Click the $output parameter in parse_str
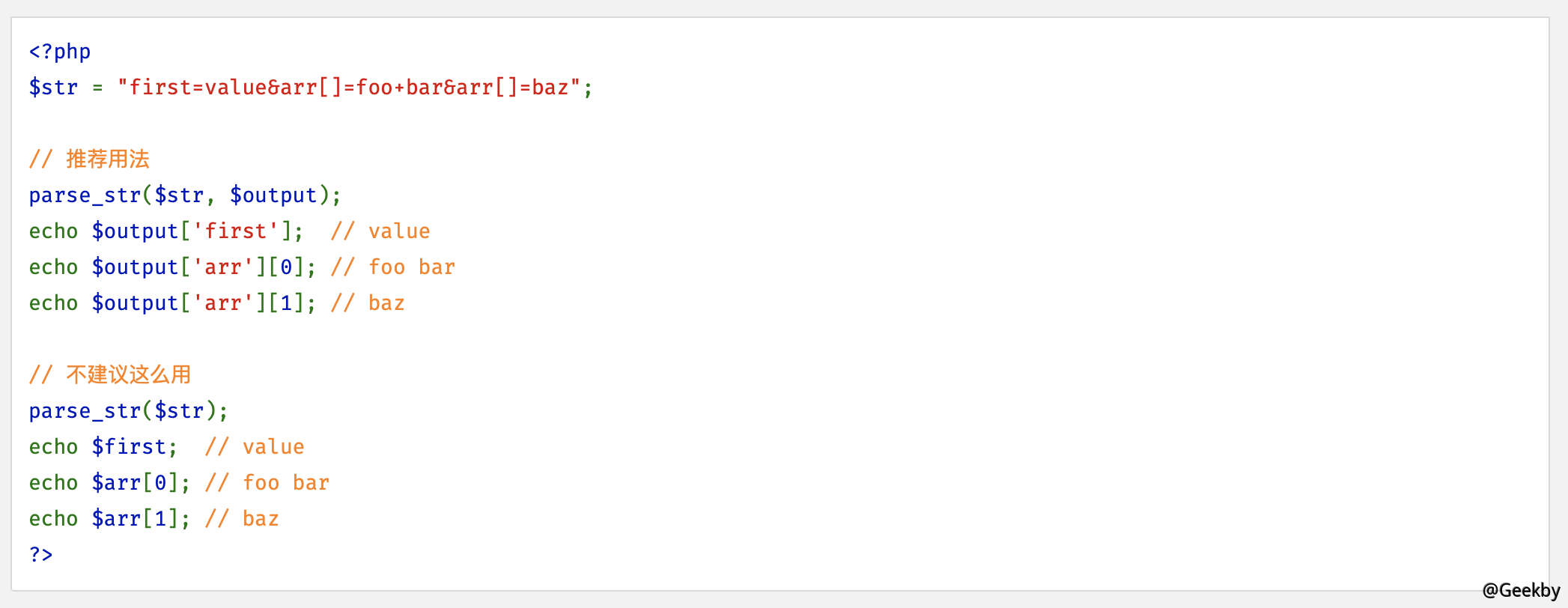 [273, 195]
